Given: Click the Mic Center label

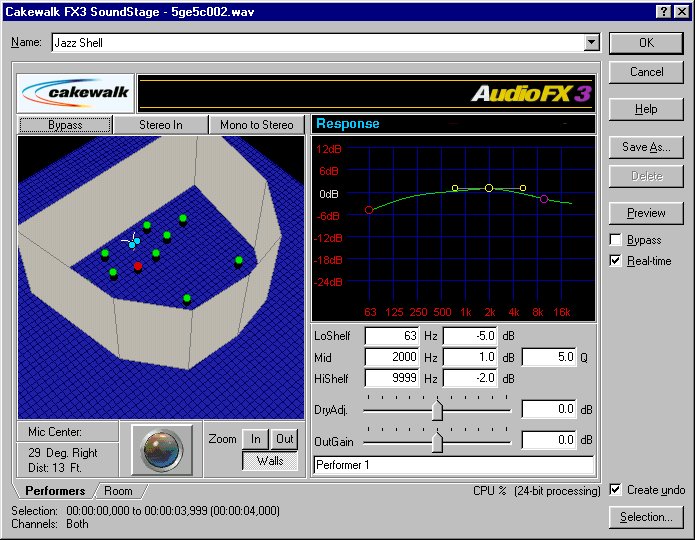Looking at the screenshot, I should 55,432.
